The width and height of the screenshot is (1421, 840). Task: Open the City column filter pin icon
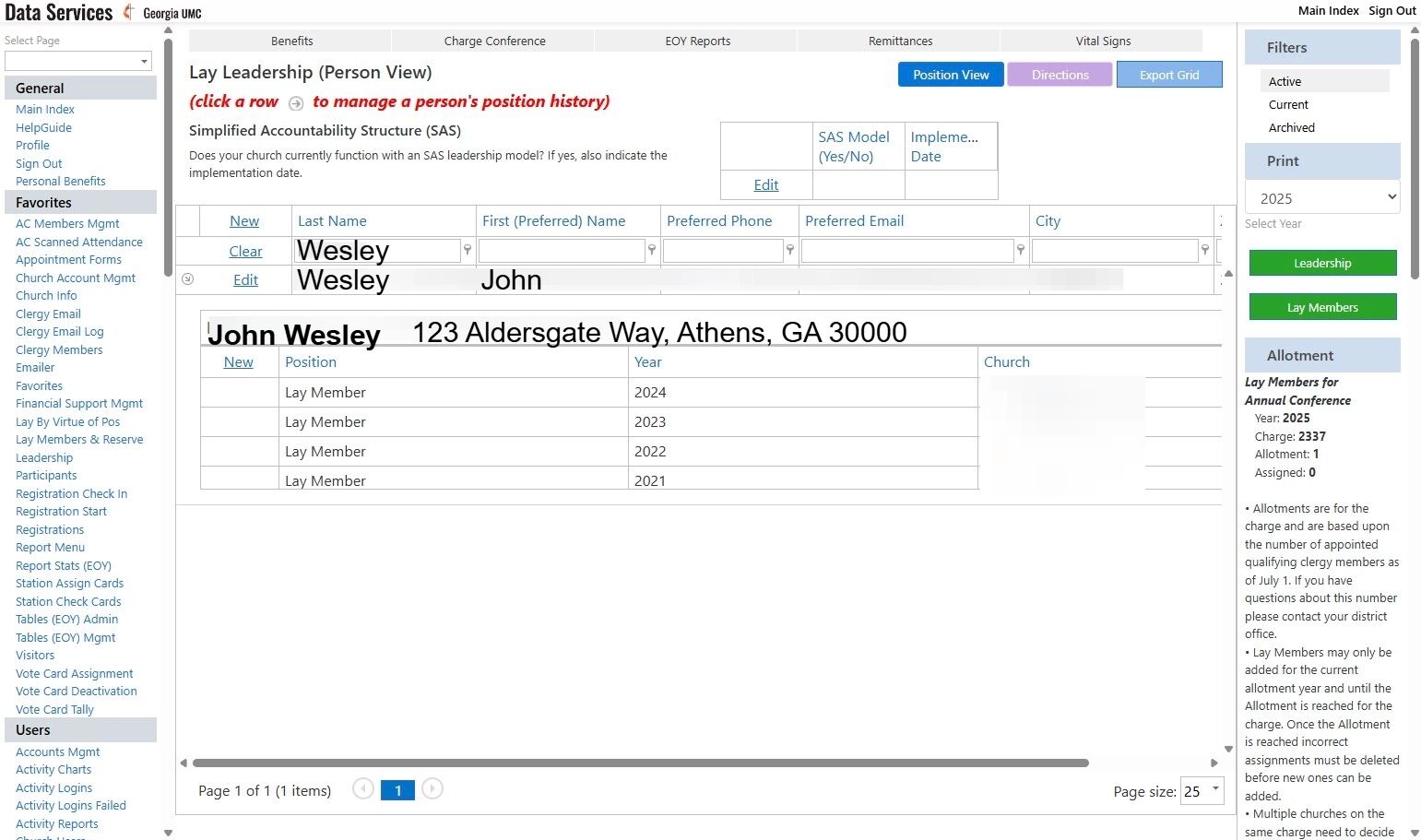(1205, 250)
